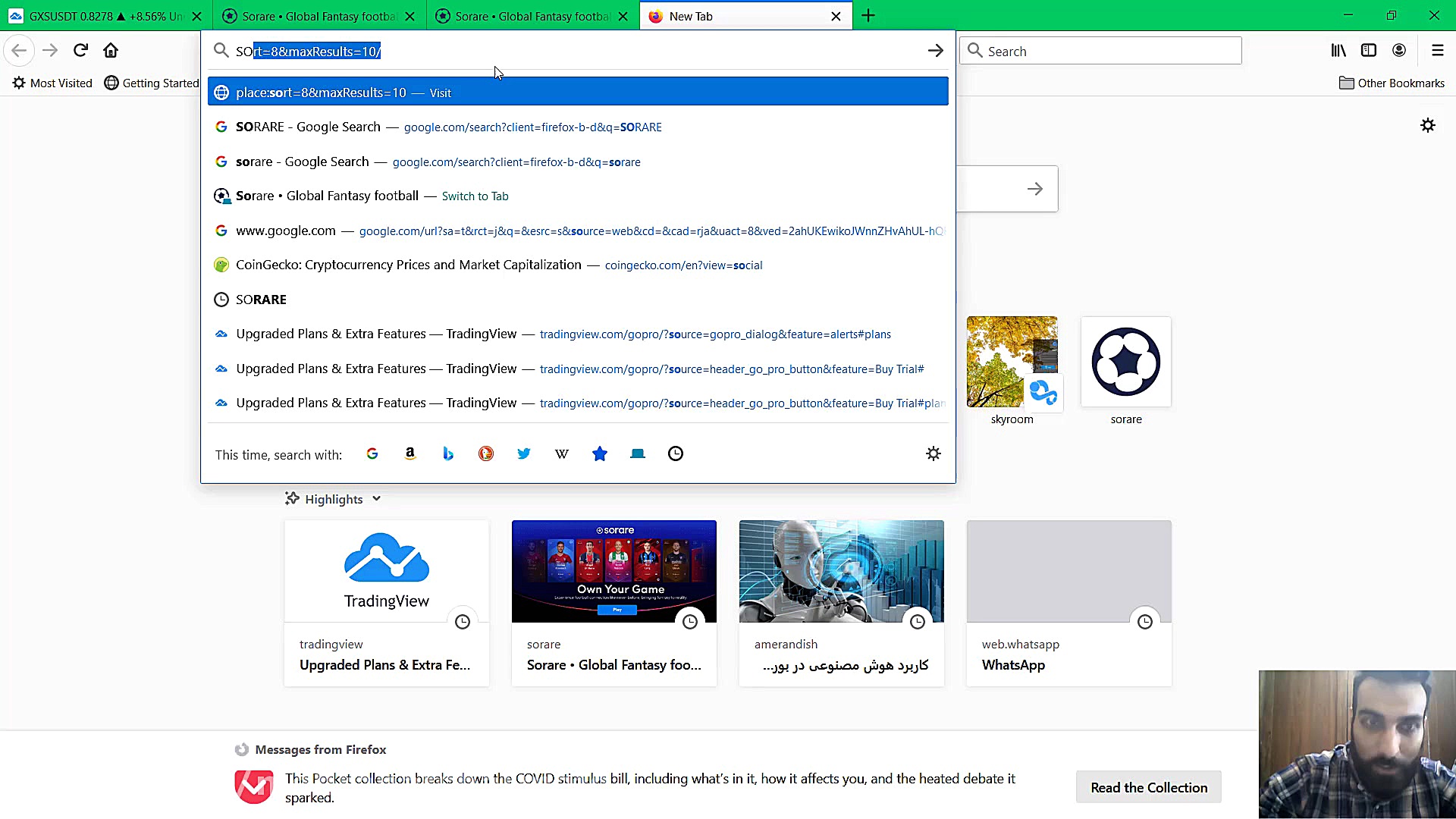Go forward using the forward arrow
Viewport: 1456px width, 819px height.
pyautogui.click(x=50, y=51)
